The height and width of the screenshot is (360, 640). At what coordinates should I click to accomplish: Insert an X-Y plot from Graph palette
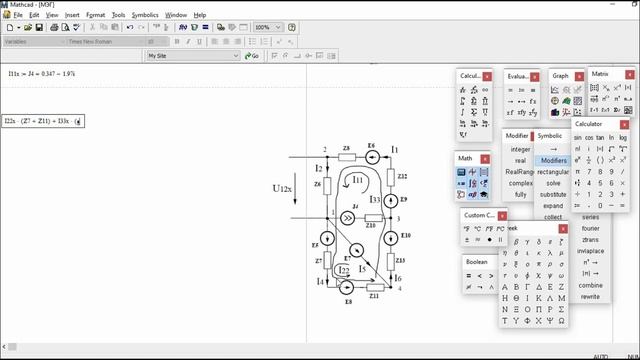click(555, 89)
